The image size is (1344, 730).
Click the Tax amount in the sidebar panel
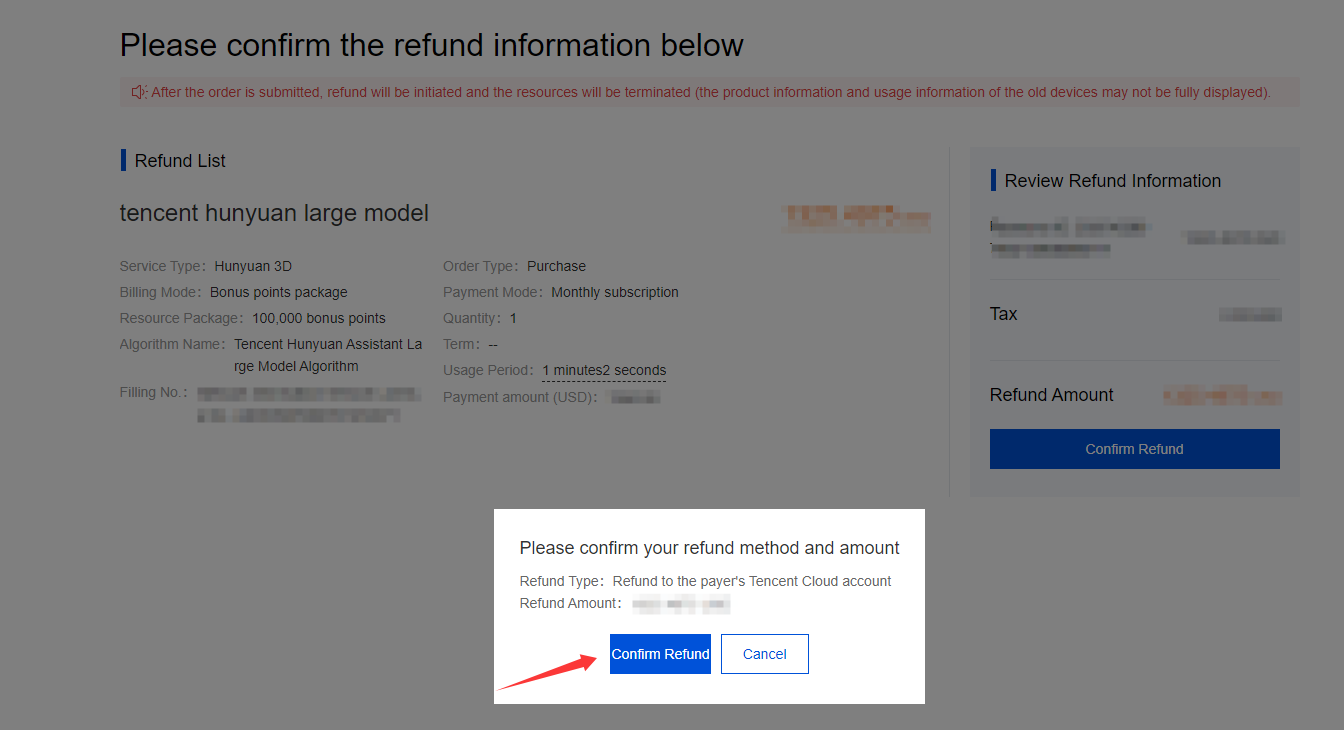pyautogui.click(x=1251, y=313)
